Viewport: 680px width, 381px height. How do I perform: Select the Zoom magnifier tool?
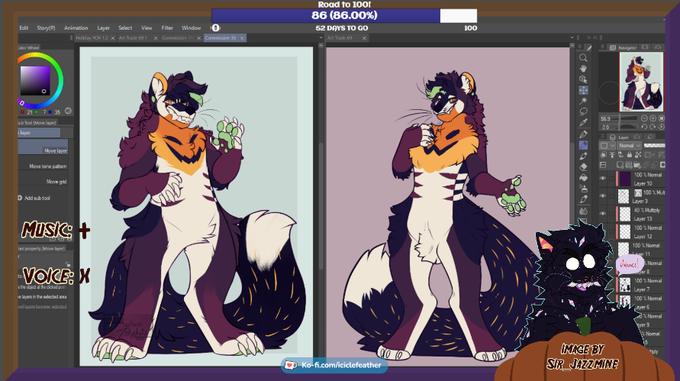coord(583,58)
